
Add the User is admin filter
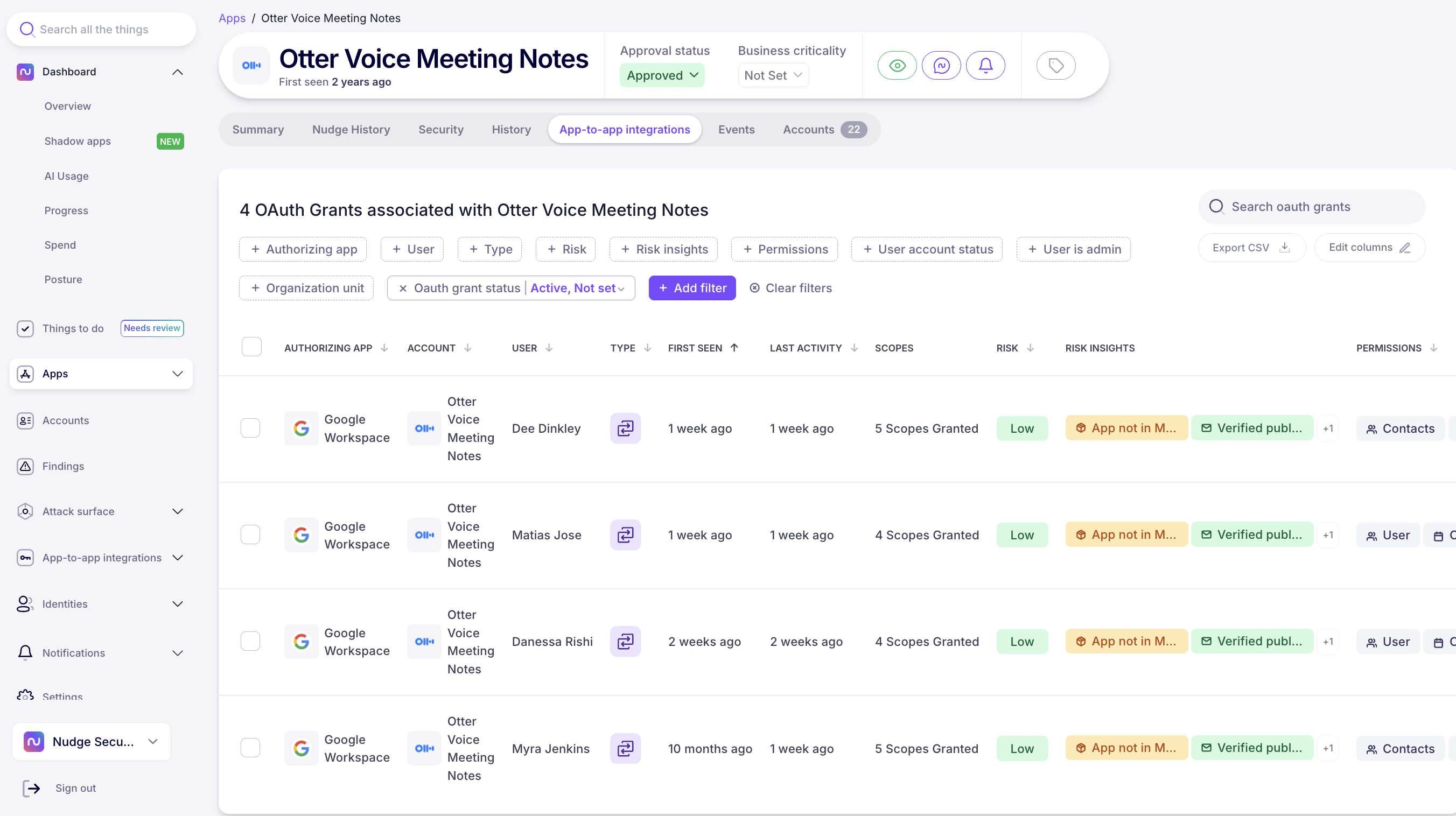pyautogui.click(x=1073, y=249)
